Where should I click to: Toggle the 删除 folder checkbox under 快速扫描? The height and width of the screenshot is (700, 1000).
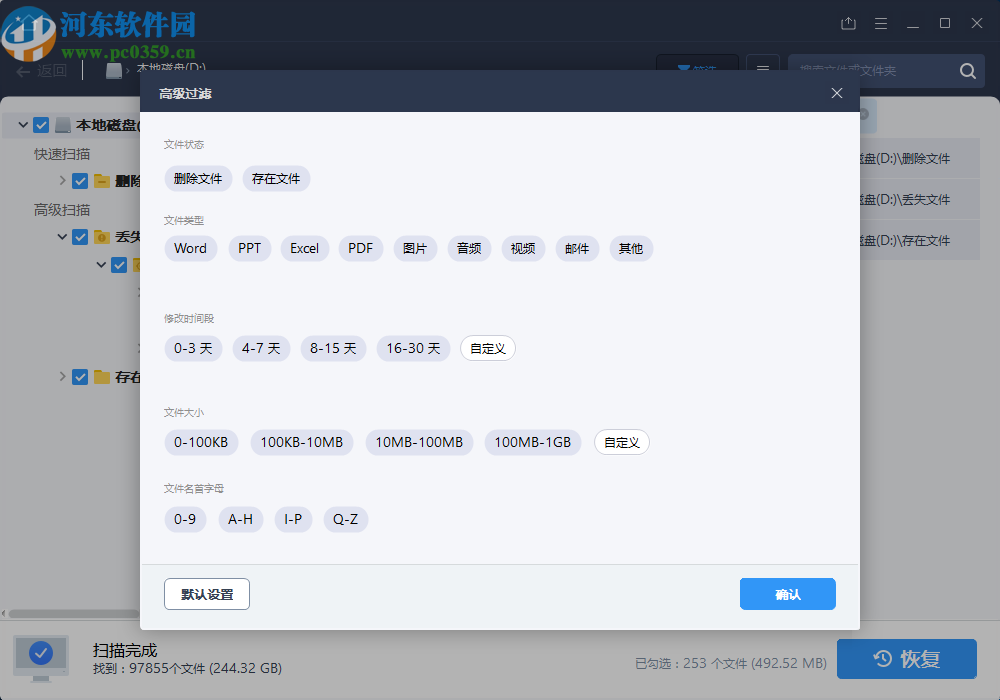click(x=80, y=181)
